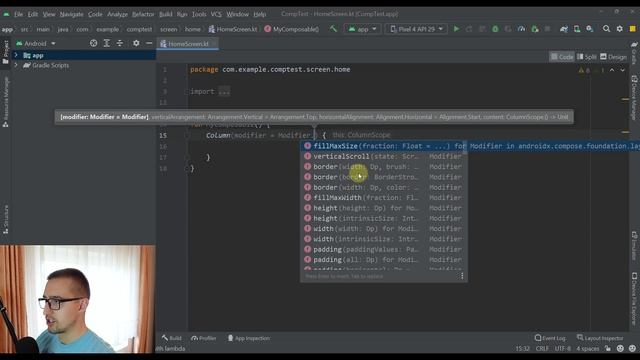The height and width of the screenshot is (360, 640).
Task: Toggle the Project side tool window
Action: [5, 52]
